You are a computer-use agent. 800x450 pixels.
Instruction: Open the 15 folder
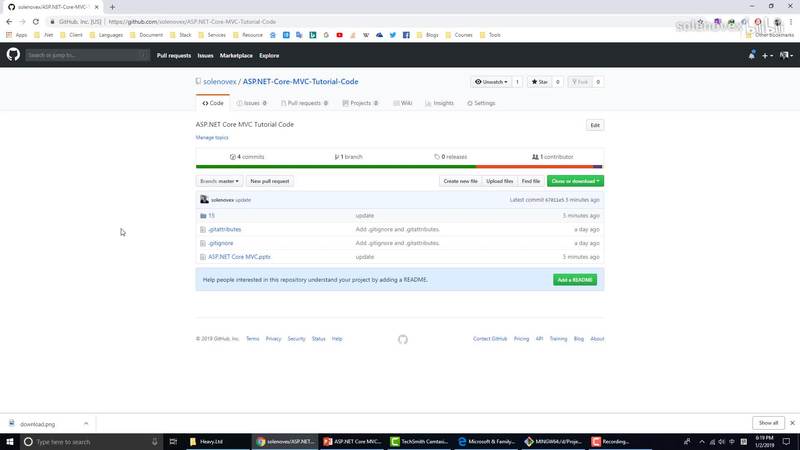pyautogui.click(x=212, y=216)
